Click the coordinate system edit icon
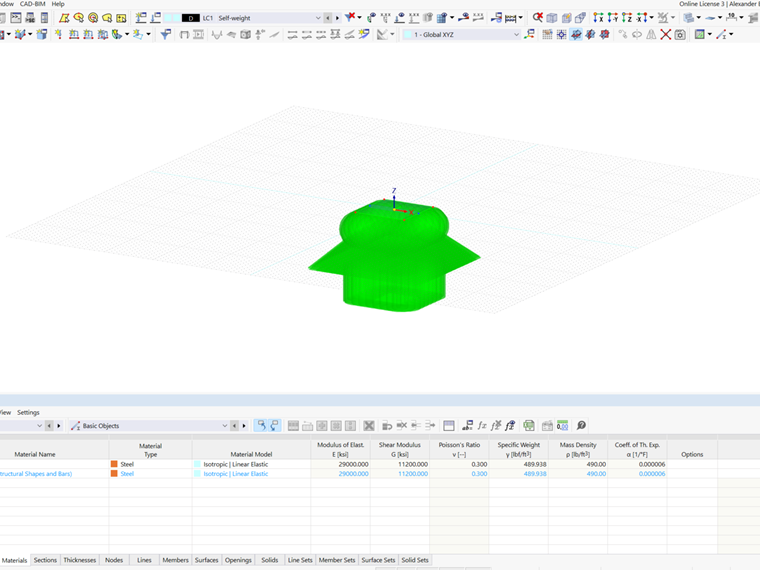The width and height of the screenshot is (760, 570). (530, 34)
